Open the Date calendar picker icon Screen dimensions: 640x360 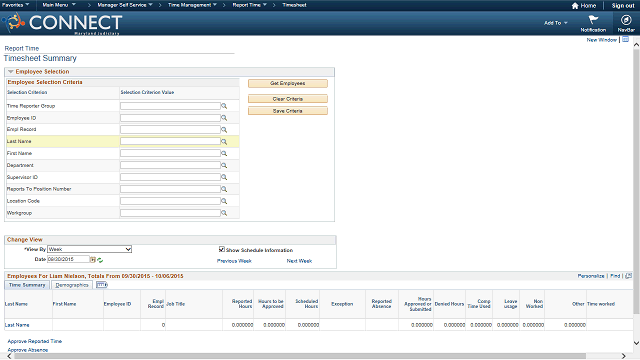pyautogui.click(x=93, y=260)
